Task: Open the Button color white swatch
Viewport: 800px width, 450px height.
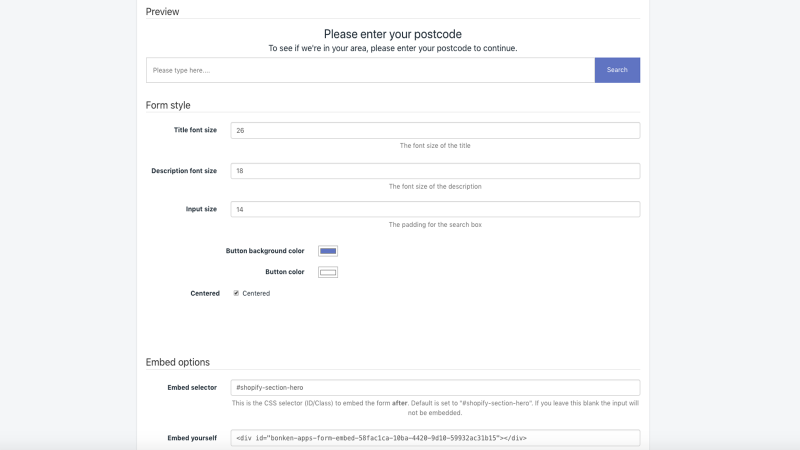Action: (x=328, y=272)
